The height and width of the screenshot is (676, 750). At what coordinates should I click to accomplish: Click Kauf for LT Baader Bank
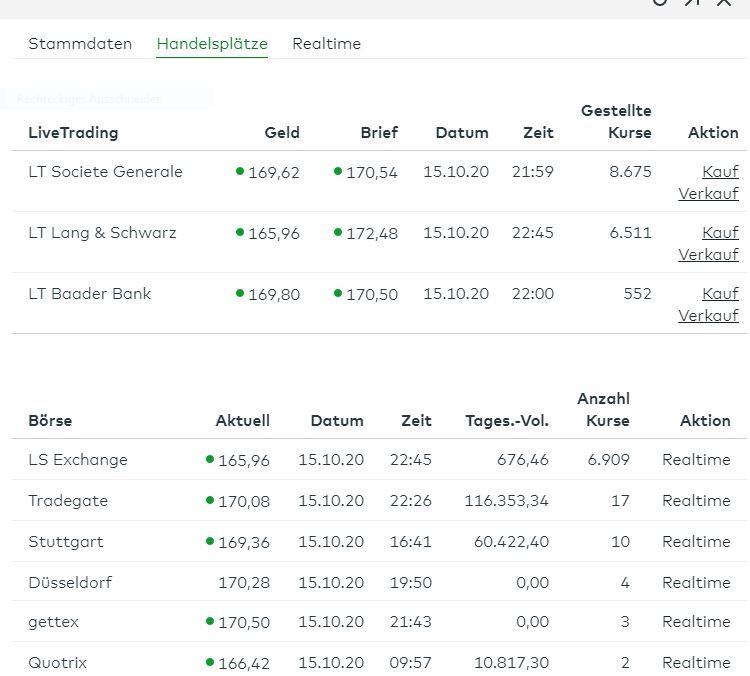point(720,294)
